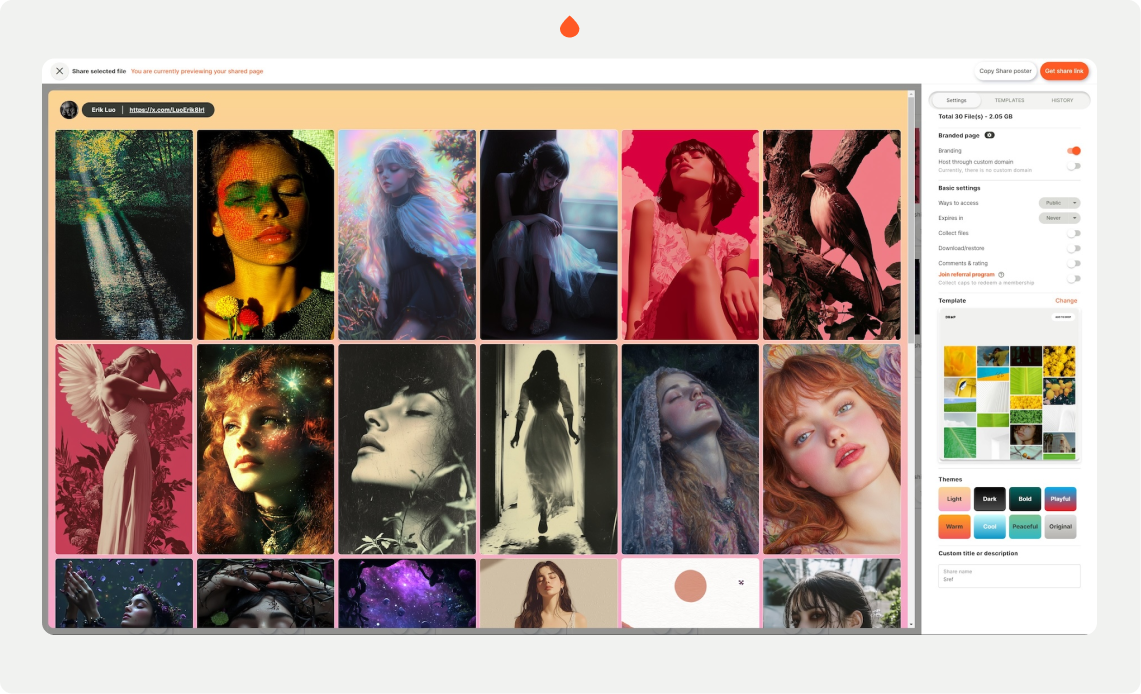Open the praying hands with purple petals image

pyautogui.click(x=124, y=593)
